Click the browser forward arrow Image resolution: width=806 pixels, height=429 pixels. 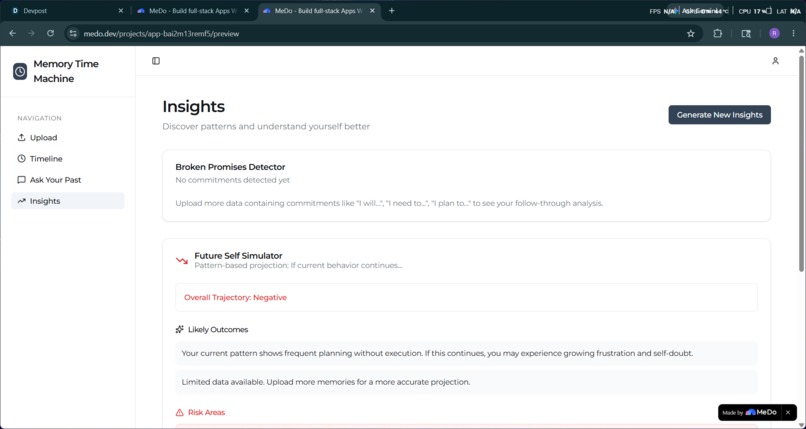pyautogui.click(x=31, y=33)
